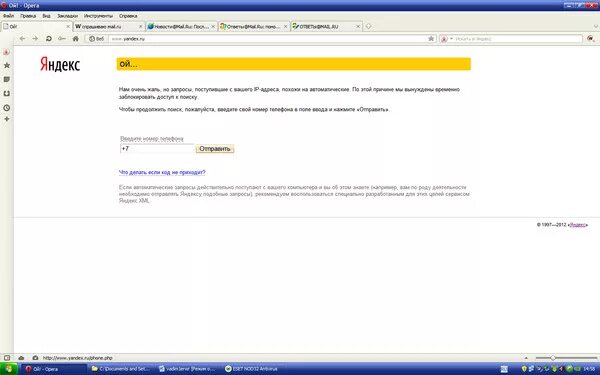Click the Opera Link cloud icon
This screenshot has height=375, width=600.
[x=21, y=358]
